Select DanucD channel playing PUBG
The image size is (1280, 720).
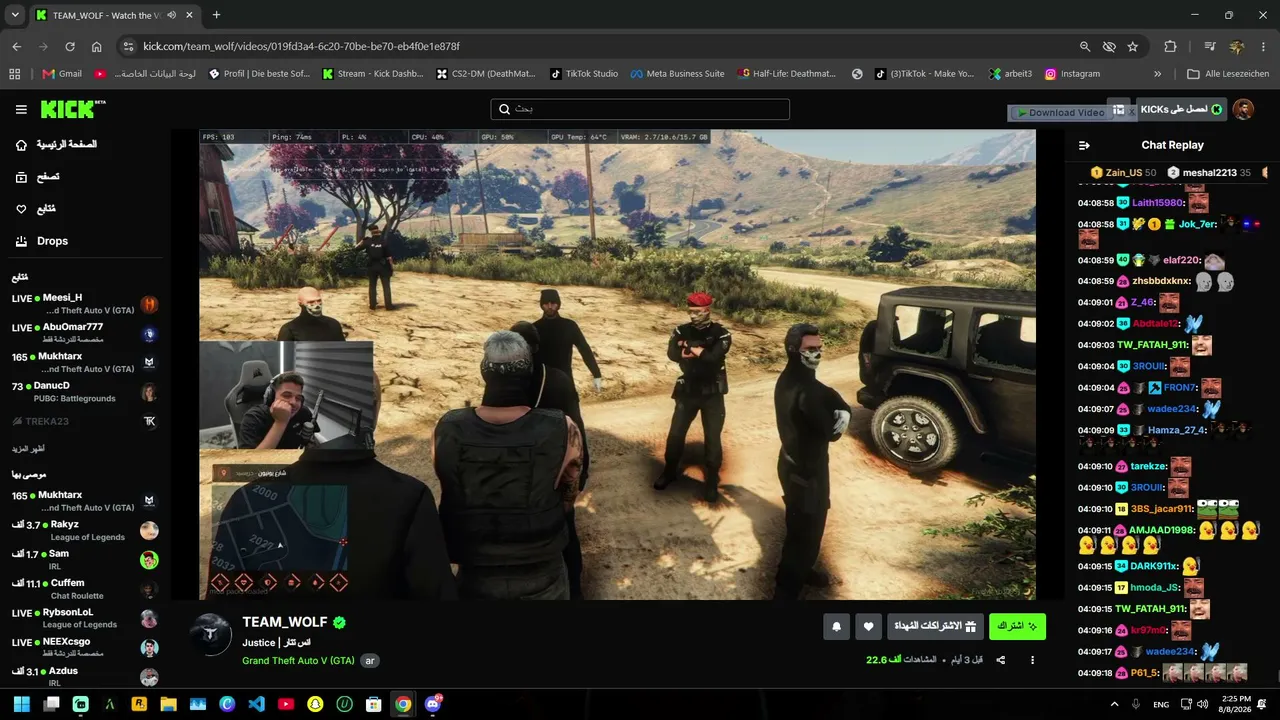click(x=85, y=392)
